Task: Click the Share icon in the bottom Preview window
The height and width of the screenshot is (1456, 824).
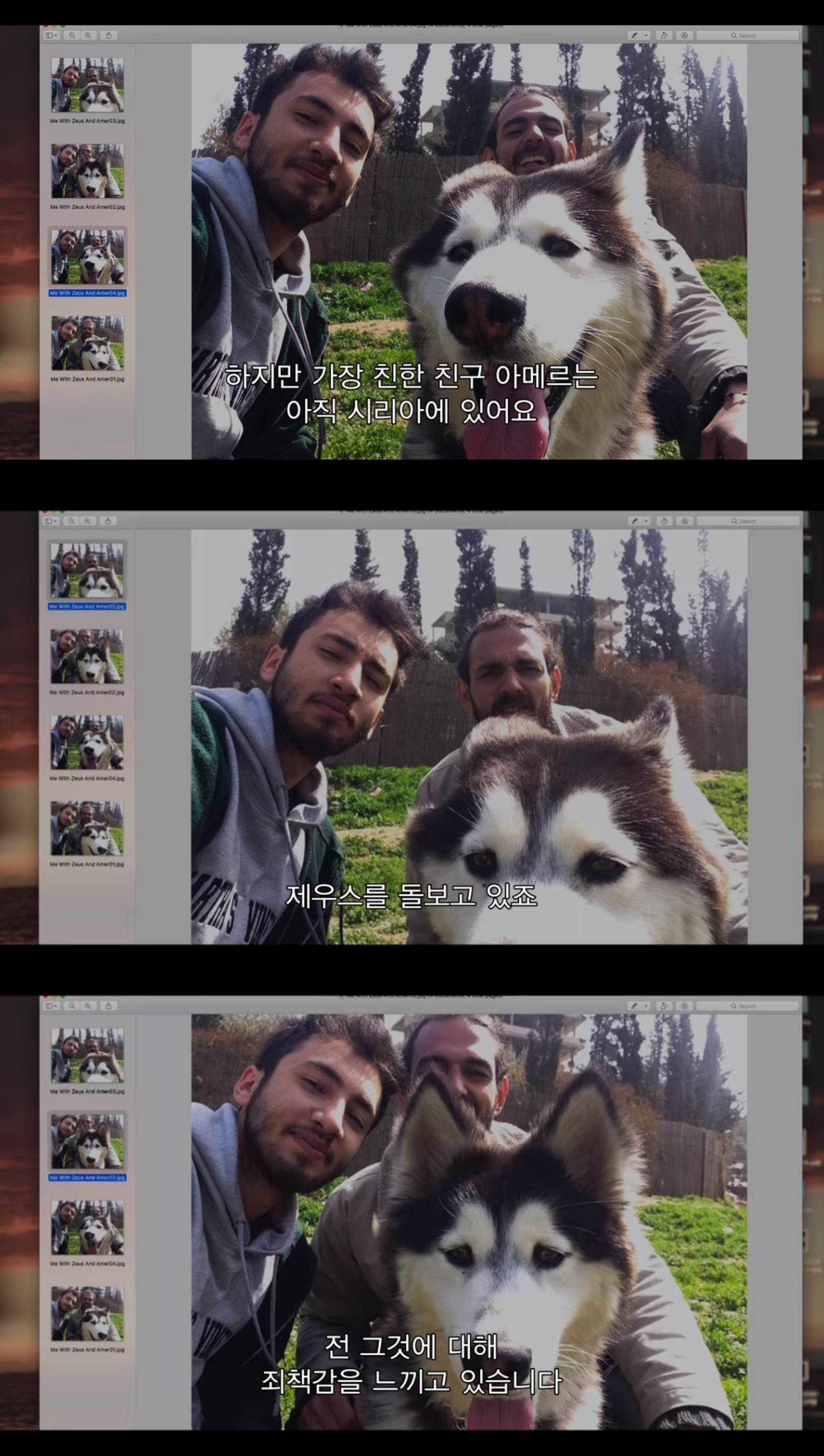Action: click(x=108, y=1006)
